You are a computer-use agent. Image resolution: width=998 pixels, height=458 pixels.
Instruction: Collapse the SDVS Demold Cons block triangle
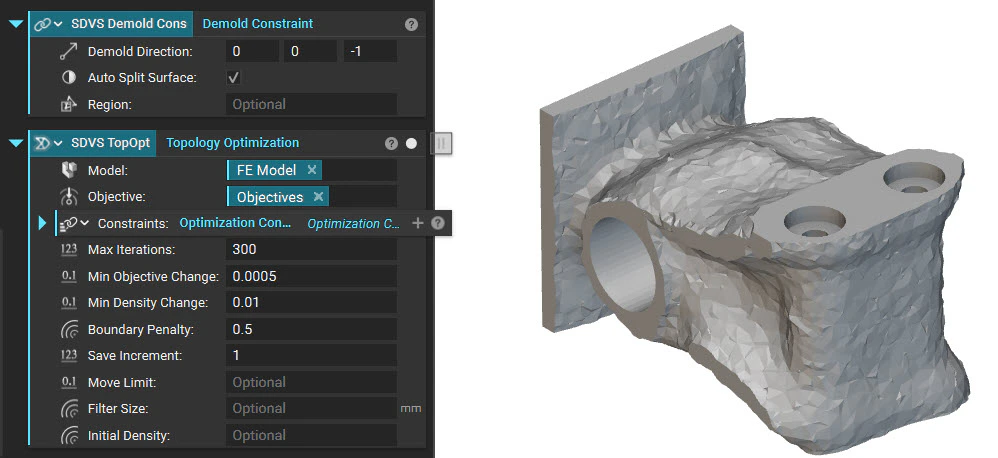pyautogui.click(x=16, y=24)
